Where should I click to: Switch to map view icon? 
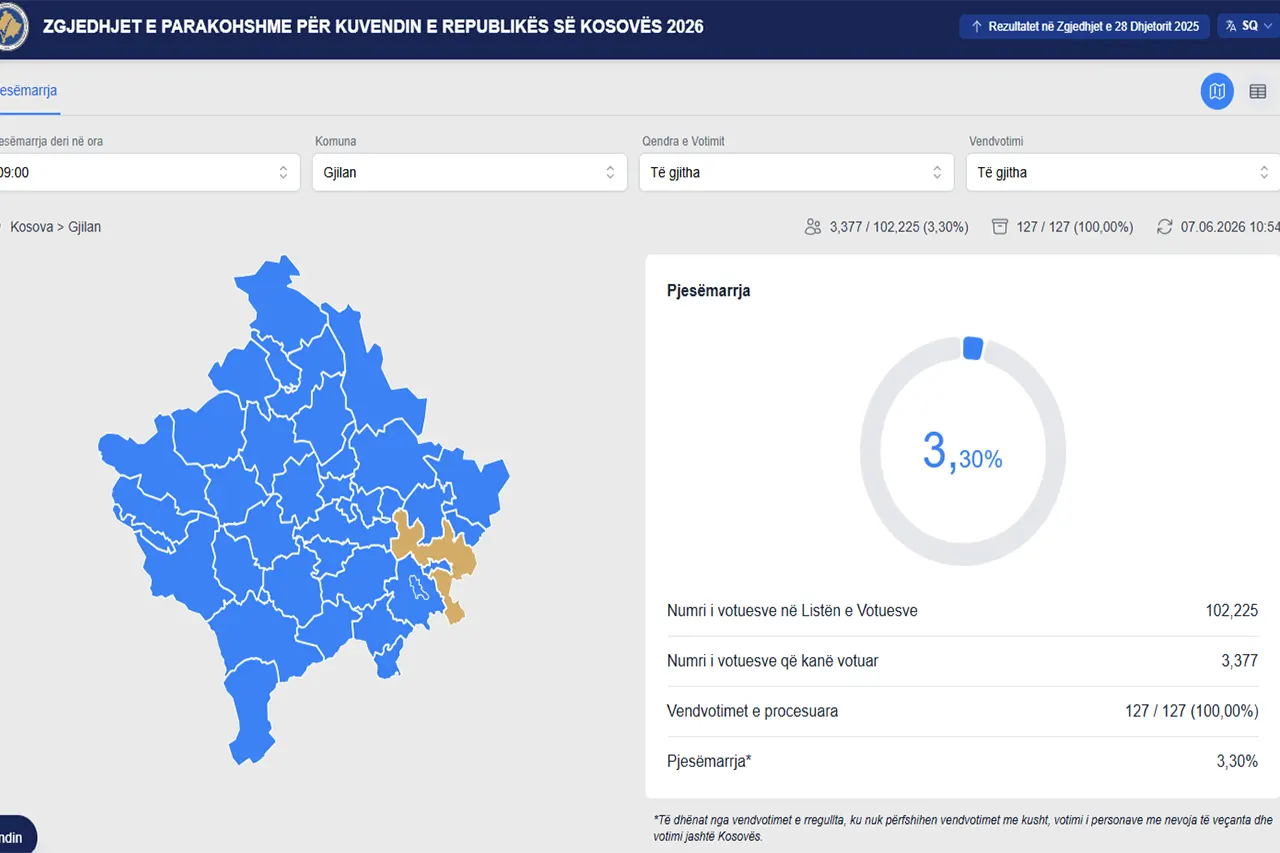[x=1217, y=92]
